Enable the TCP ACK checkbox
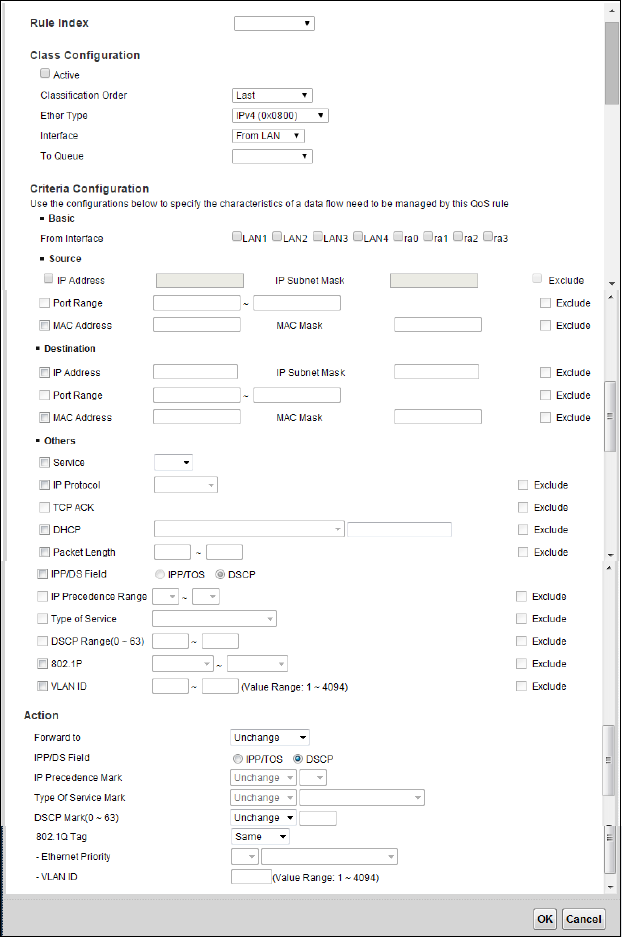622x937 pixels. pos(44,507)
